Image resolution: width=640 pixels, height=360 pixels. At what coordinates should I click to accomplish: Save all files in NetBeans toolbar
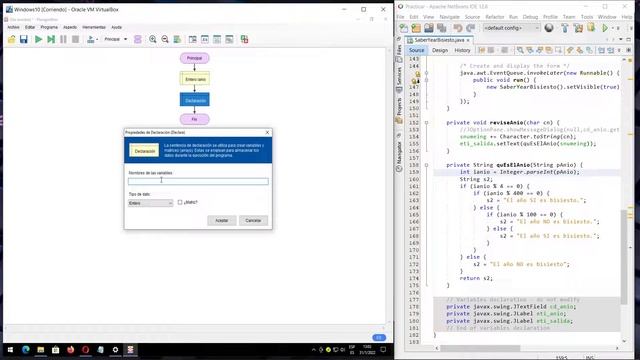tap(442, 28)
